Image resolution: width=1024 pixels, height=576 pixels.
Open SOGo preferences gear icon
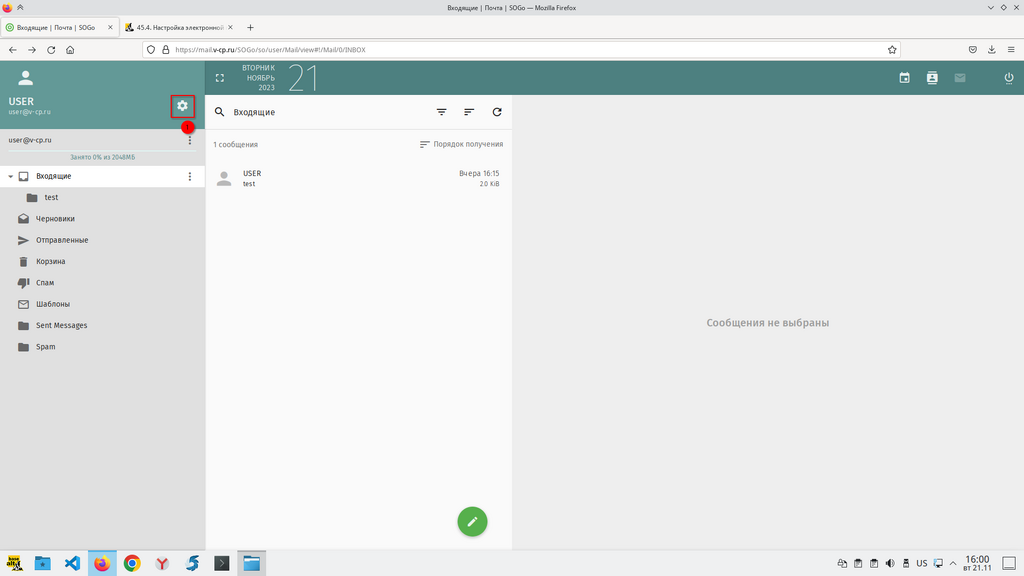182,105
